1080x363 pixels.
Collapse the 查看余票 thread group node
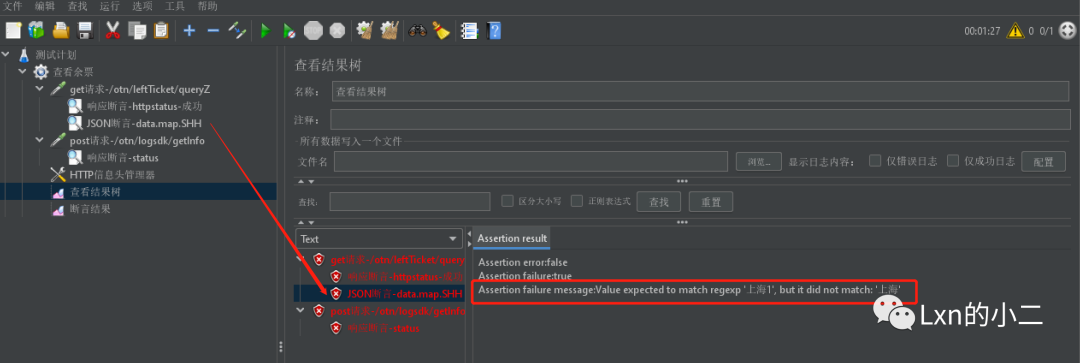tap(22, 71)
